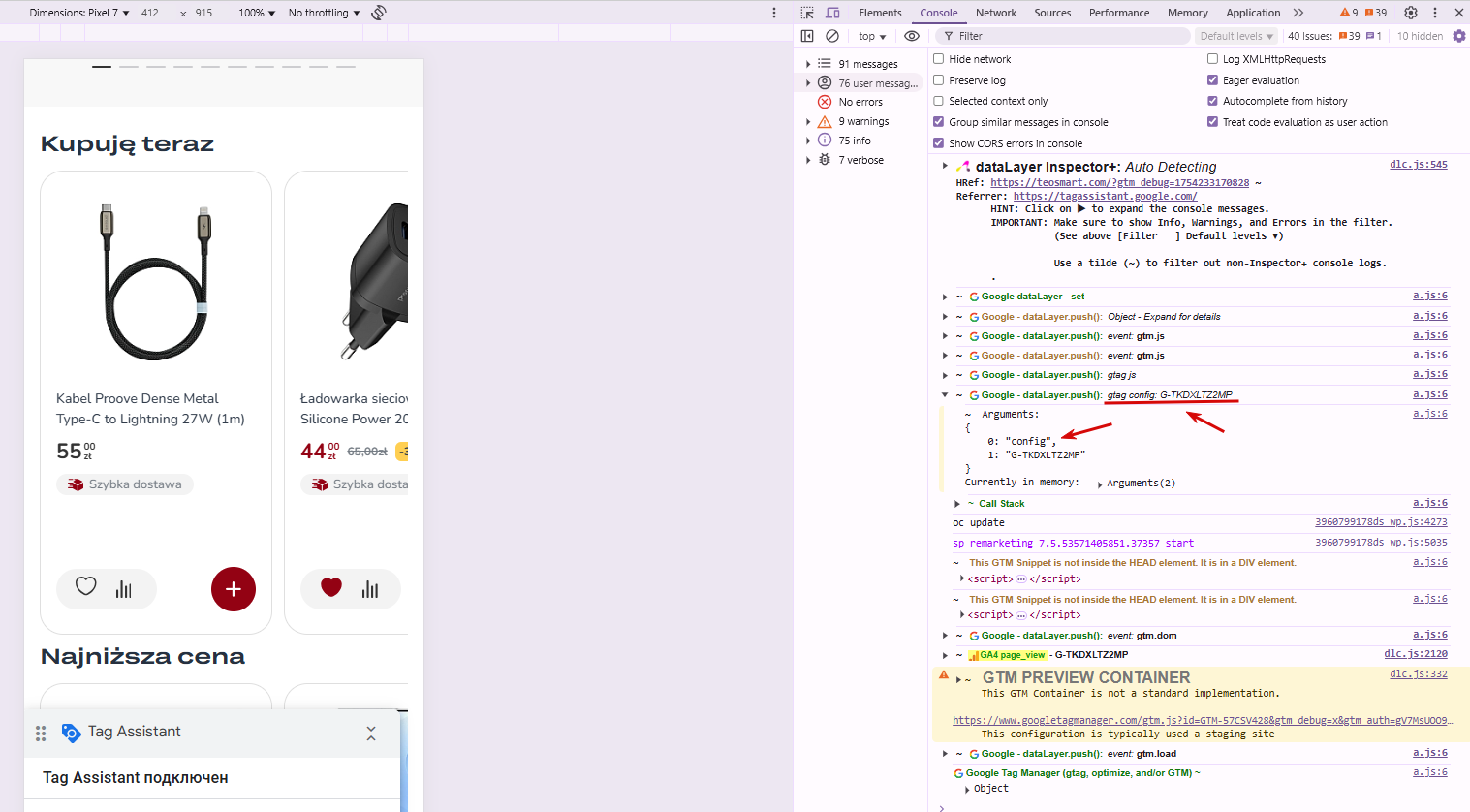Click the heart icon on Kabel Proove card
This screenshot has height=812, width=1470.
86,586
